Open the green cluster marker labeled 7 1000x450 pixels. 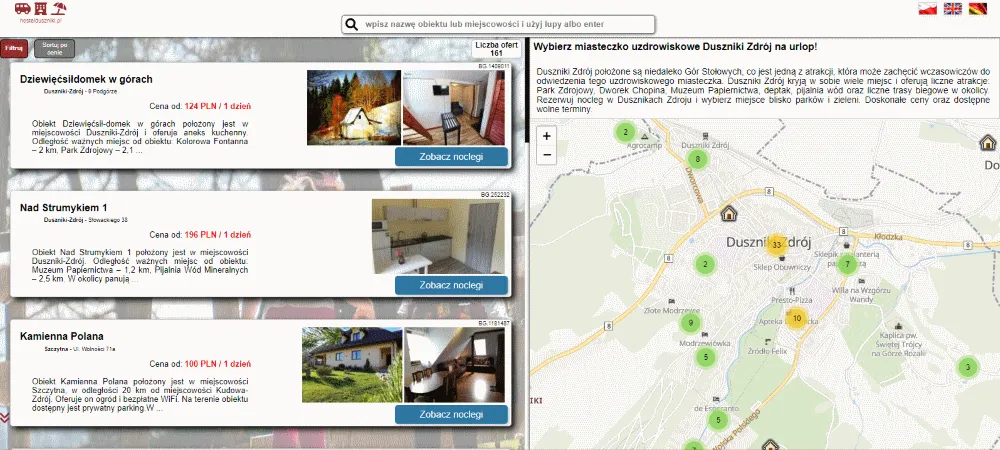[847, 264]
